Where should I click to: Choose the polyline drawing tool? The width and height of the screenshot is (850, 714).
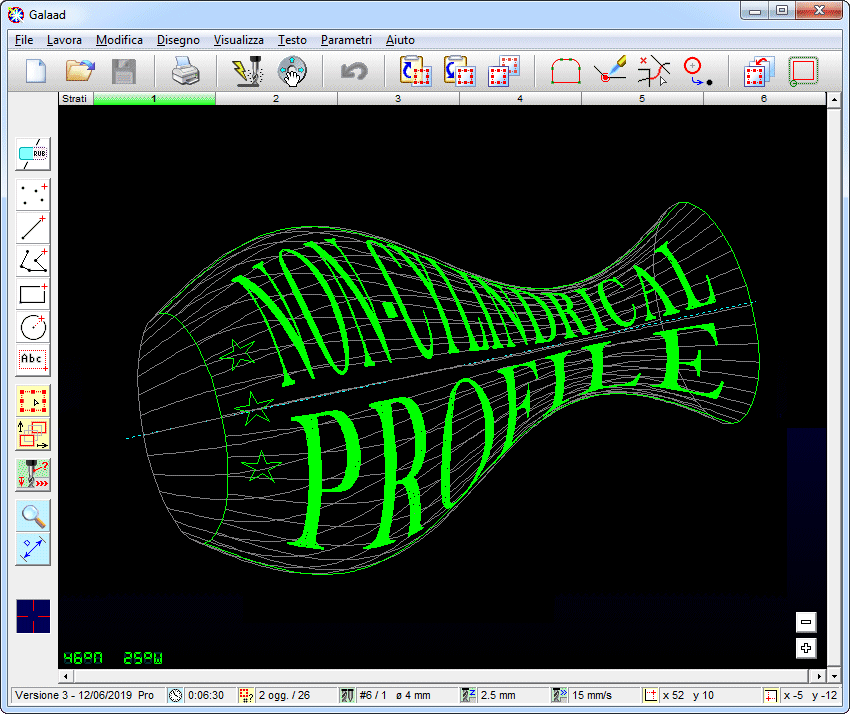[33, 261]
